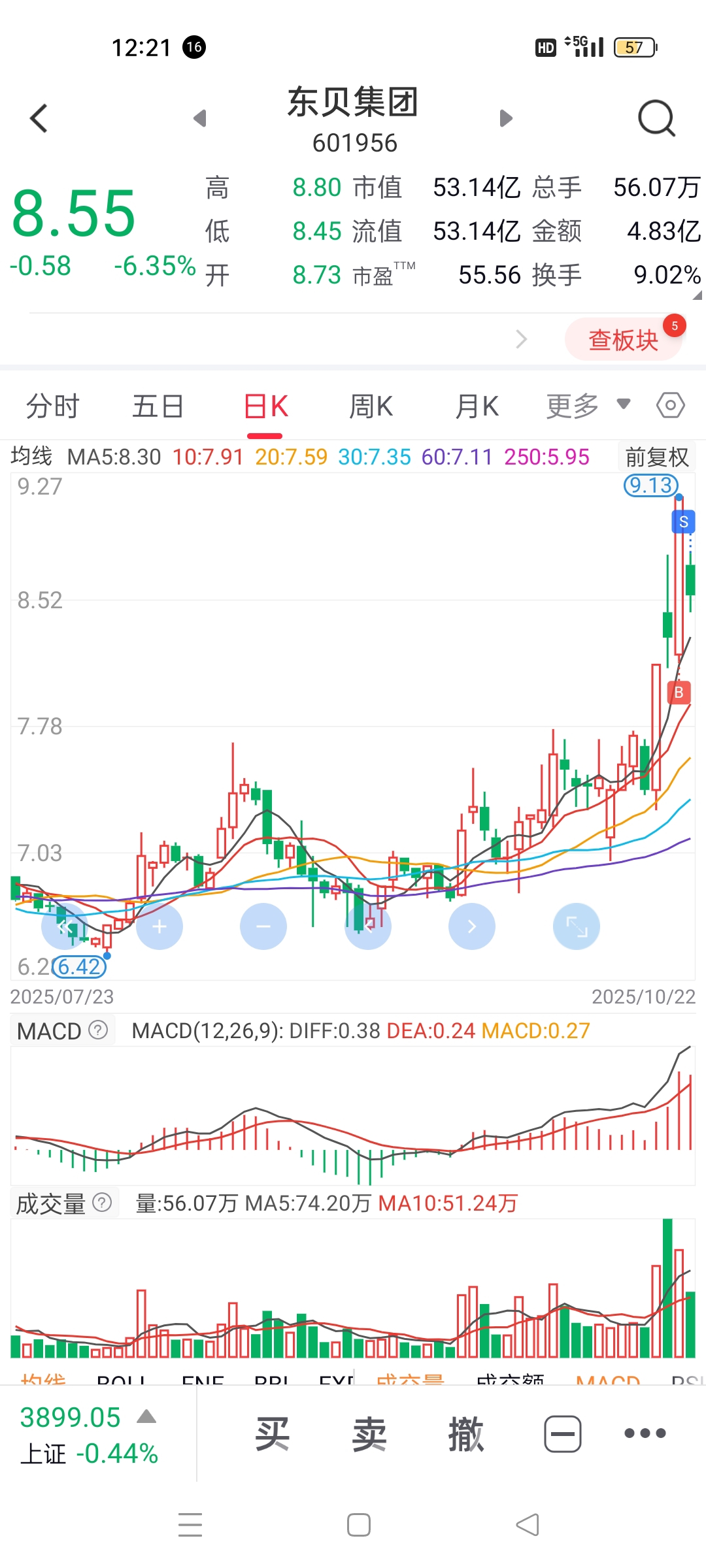This screenshot has width=706, height=1568.
Task: Tap the 卖 sell button
Action: (369, 1434)
